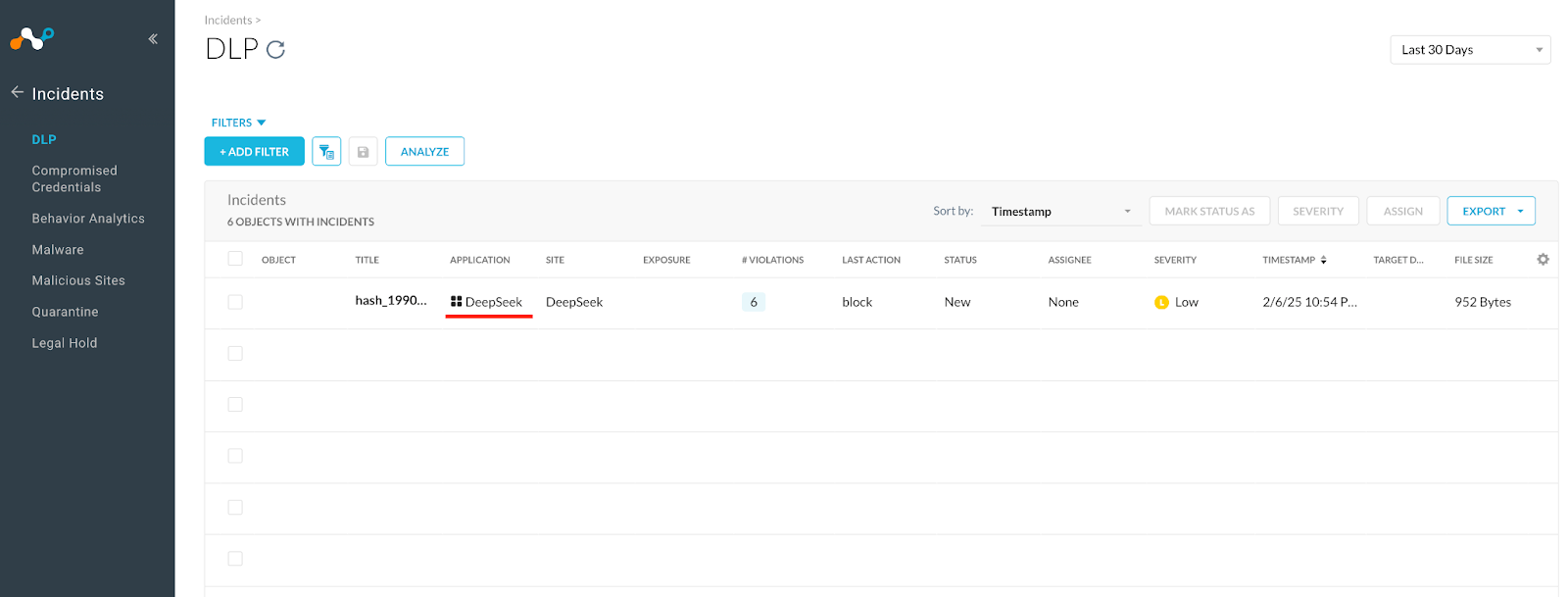Click DeepSeek in the Application column
Image resolution: width=1568 pixels, height=597 pixels.
click(494, 302)
